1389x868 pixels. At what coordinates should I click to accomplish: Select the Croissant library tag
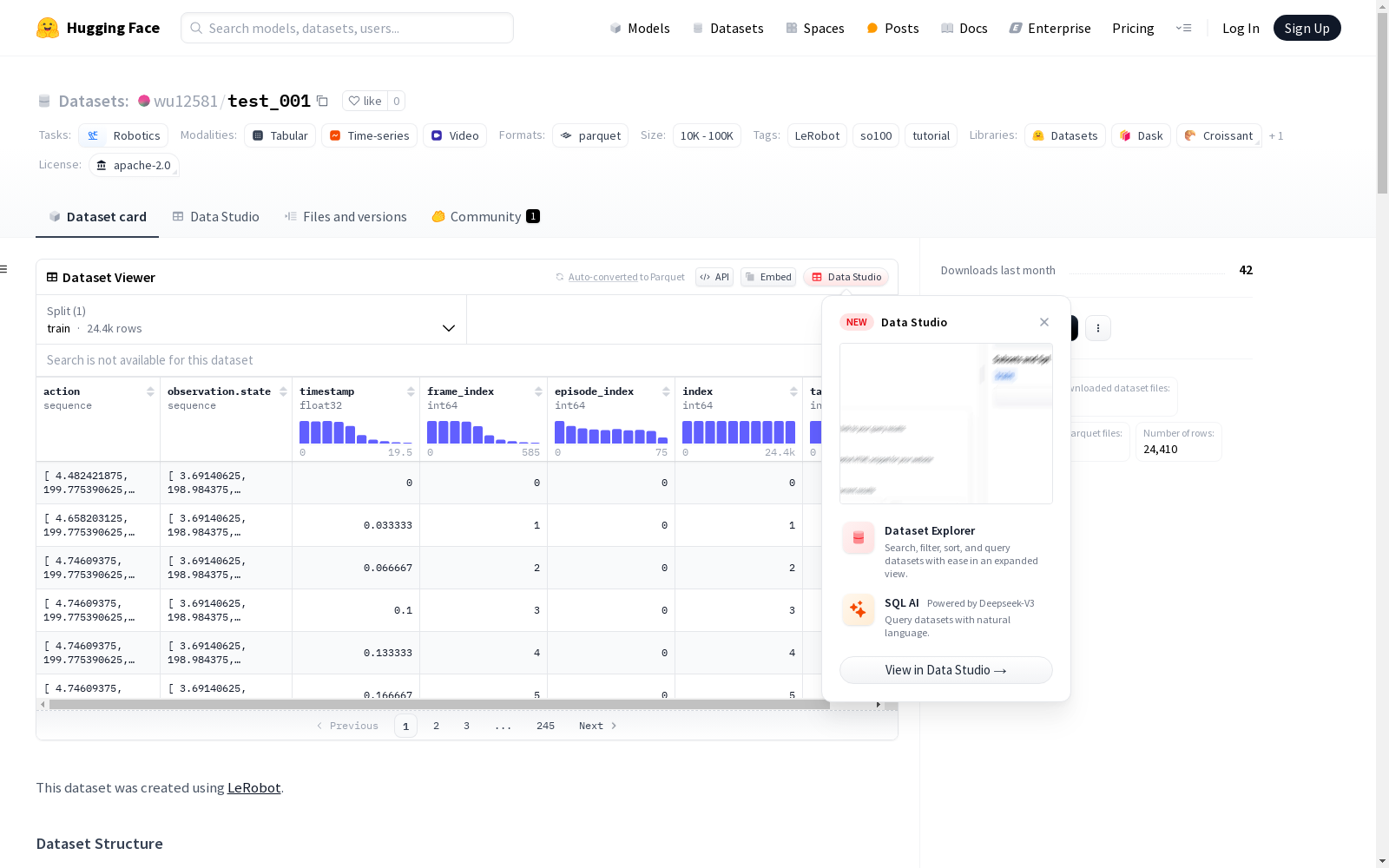click(1219, 135)
